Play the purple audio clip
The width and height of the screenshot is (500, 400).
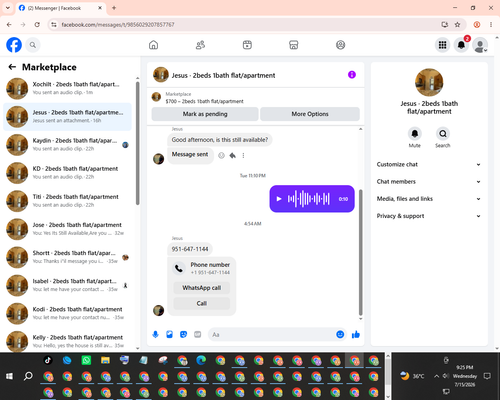coord(279,199)
